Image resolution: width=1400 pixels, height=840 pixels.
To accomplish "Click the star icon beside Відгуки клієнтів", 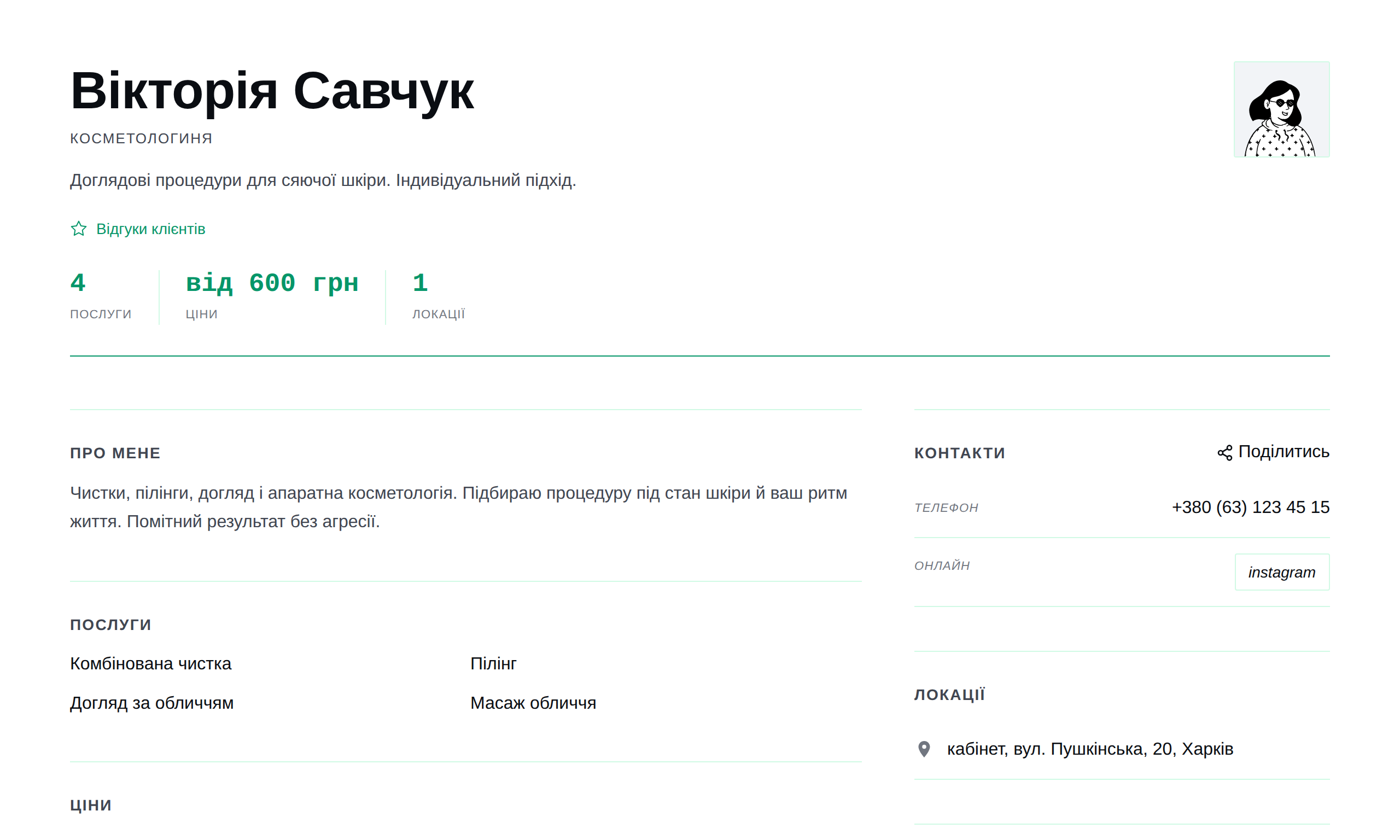I will [x=79, y=229].
